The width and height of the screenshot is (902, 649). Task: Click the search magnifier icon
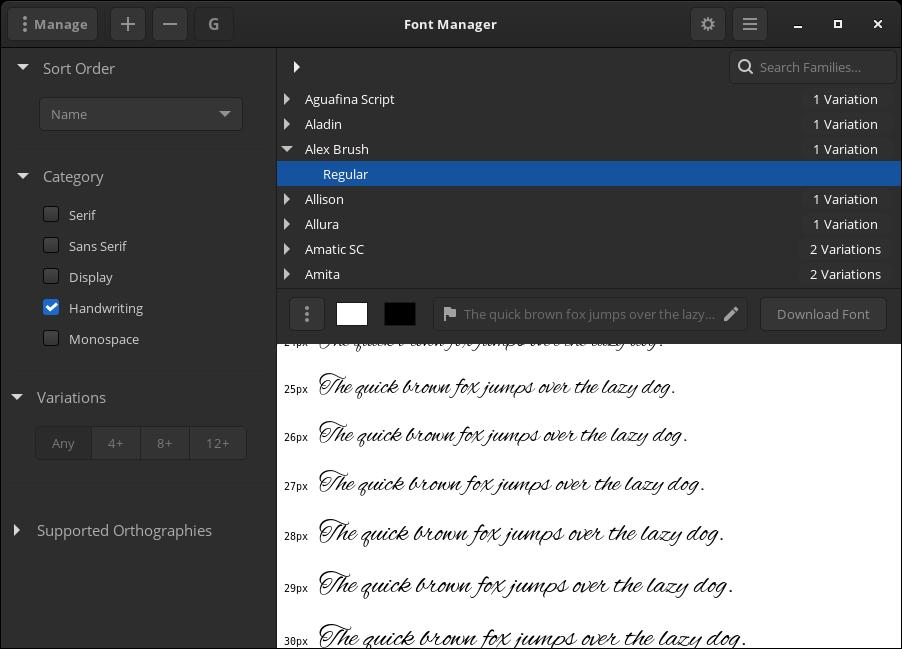pyautogui.click(x=746, y=67)
